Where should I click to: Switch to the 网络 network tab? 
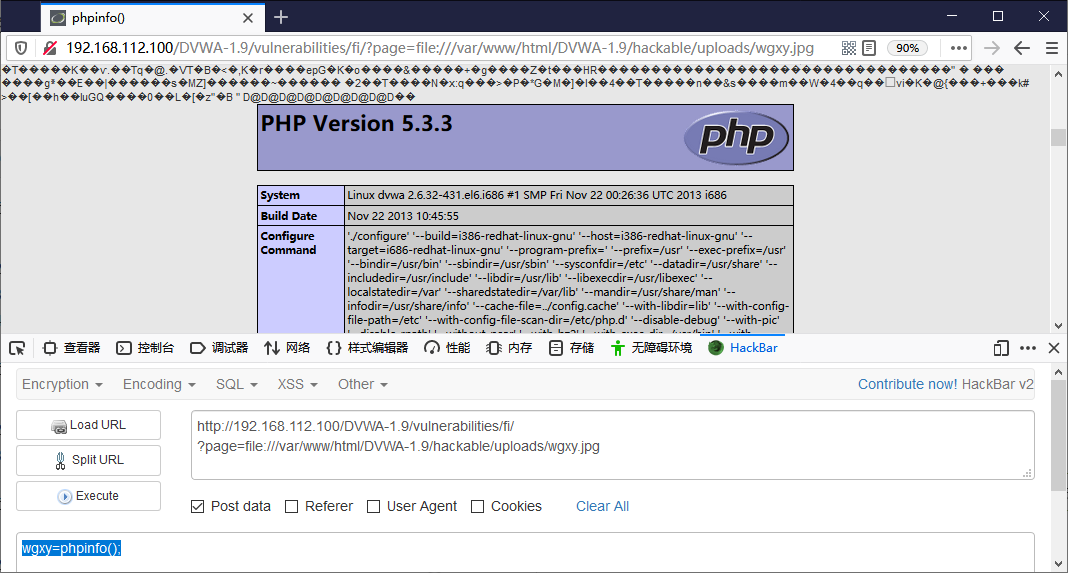click(287, 348)
